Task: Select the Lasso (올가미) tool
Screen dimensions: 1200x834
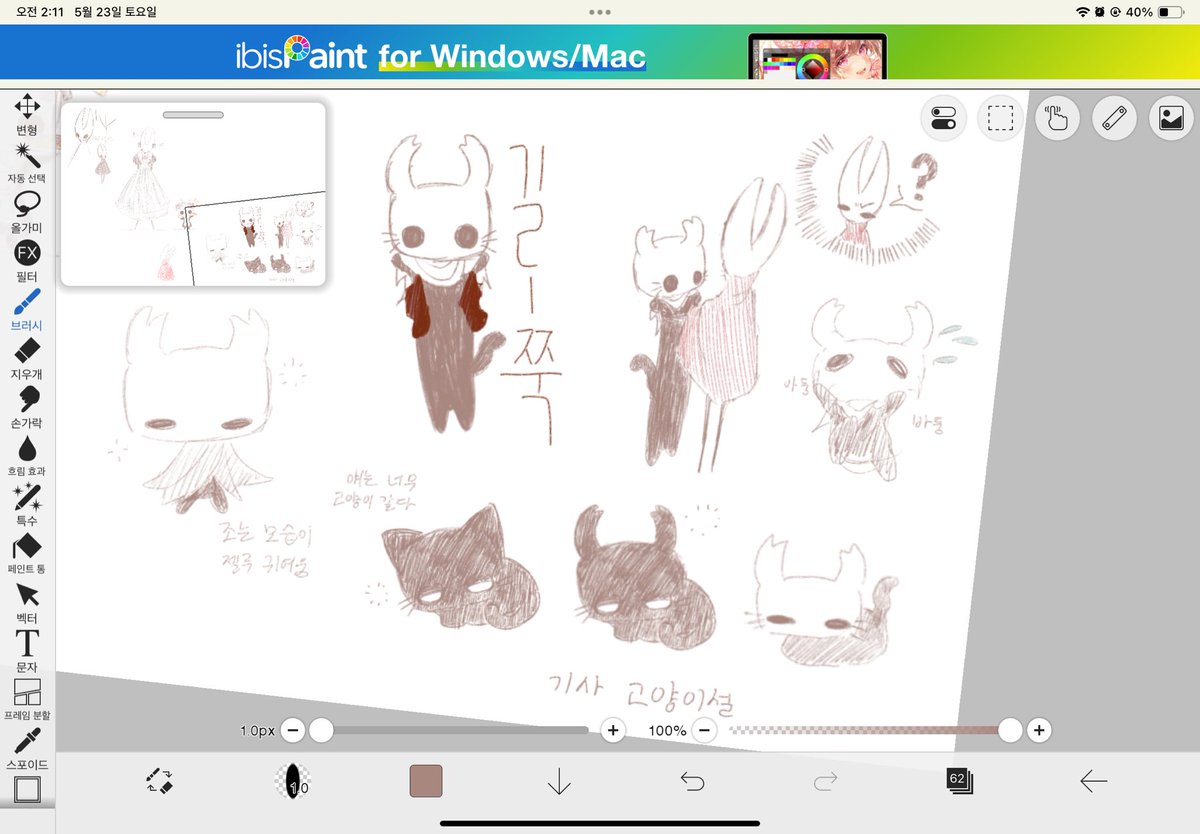Action: click(27, 212)
